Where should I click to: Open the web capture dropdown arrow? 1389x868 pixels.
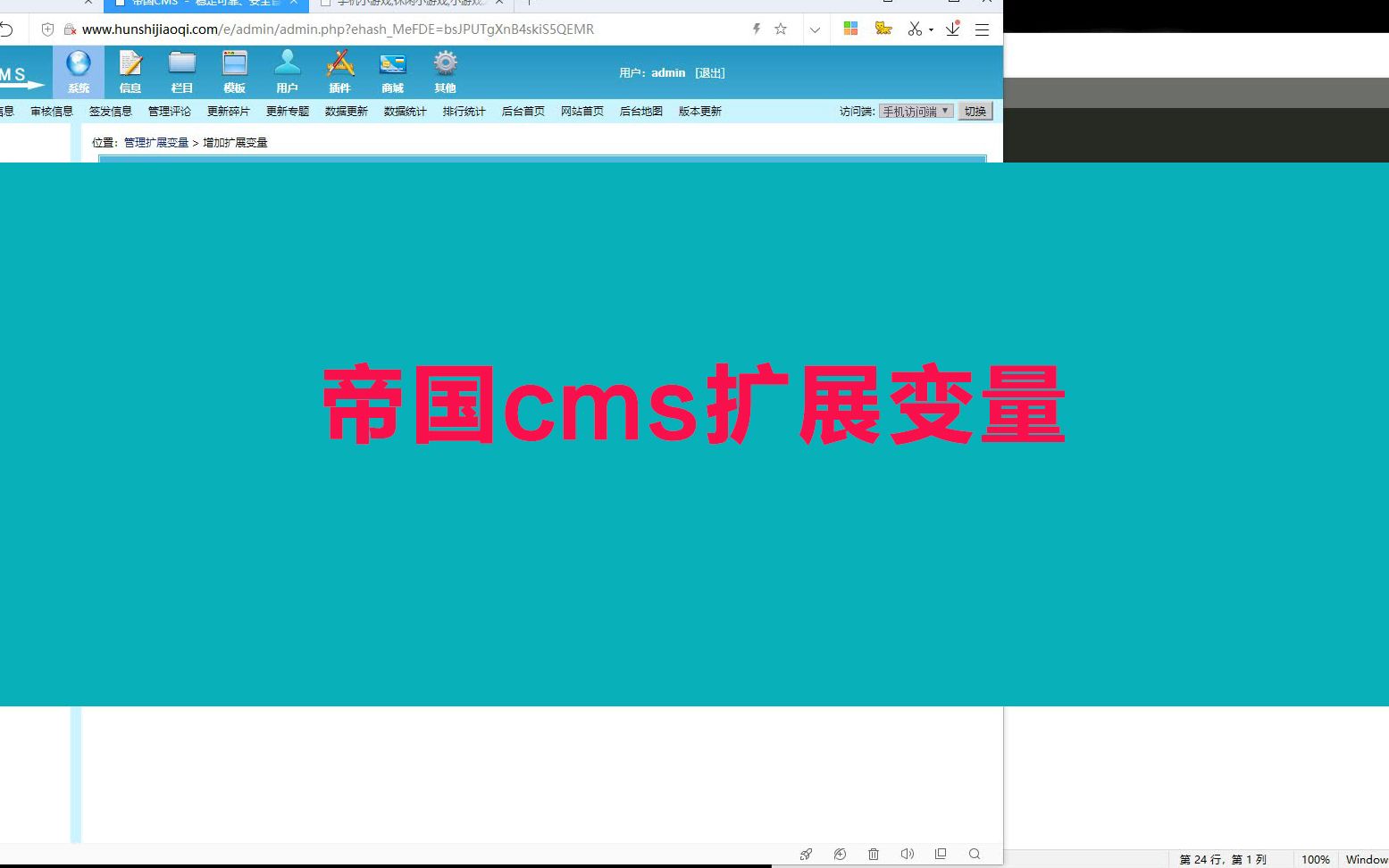pyautogui.click(x=929, y=29)
